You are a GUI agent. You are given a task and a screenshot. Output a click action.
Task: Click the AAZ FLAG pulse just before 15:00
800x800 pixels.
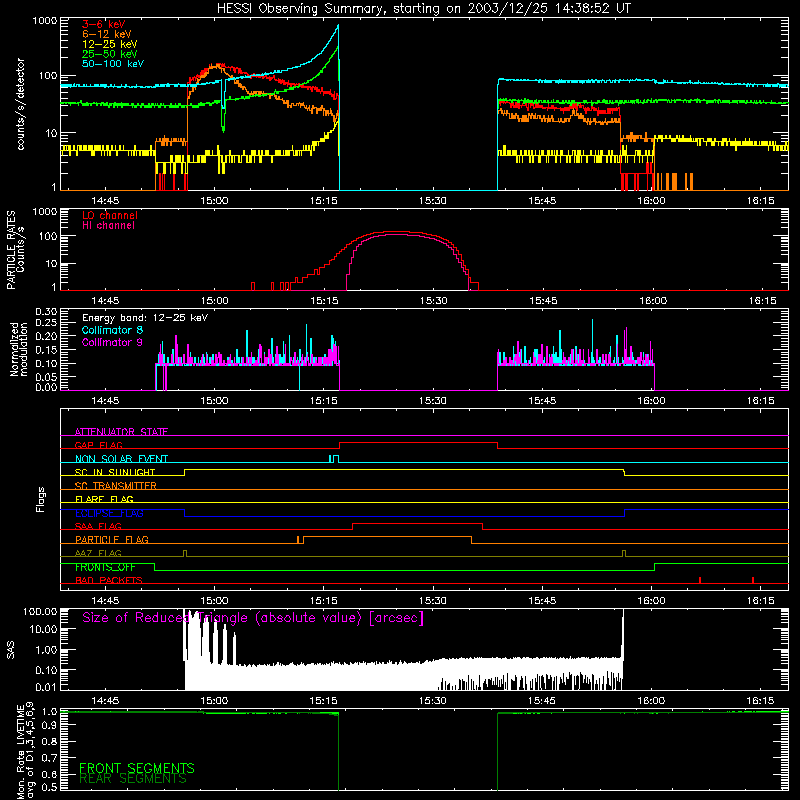coord(185,554)
